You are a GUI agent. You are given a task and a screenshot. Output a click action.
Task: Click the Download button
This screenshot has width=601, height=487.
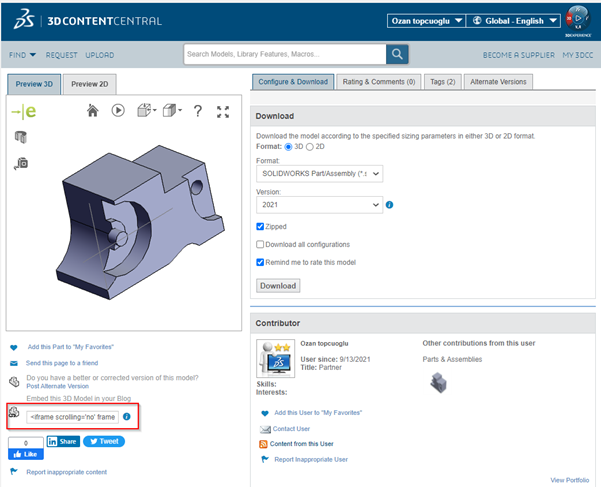click(x=278, y=285)
